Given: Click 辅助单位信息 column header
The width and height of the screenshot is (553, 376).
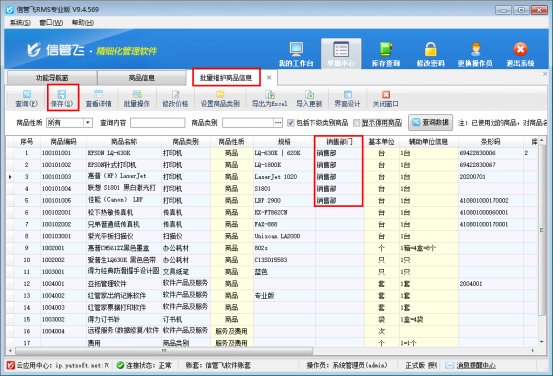Looking at the screenshot, I should tap(428, 141).
